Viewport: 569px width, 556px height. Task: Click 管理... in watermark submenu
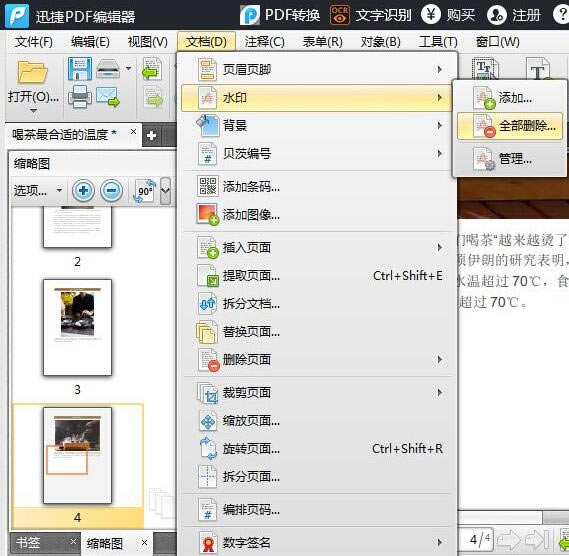[510, 159]
